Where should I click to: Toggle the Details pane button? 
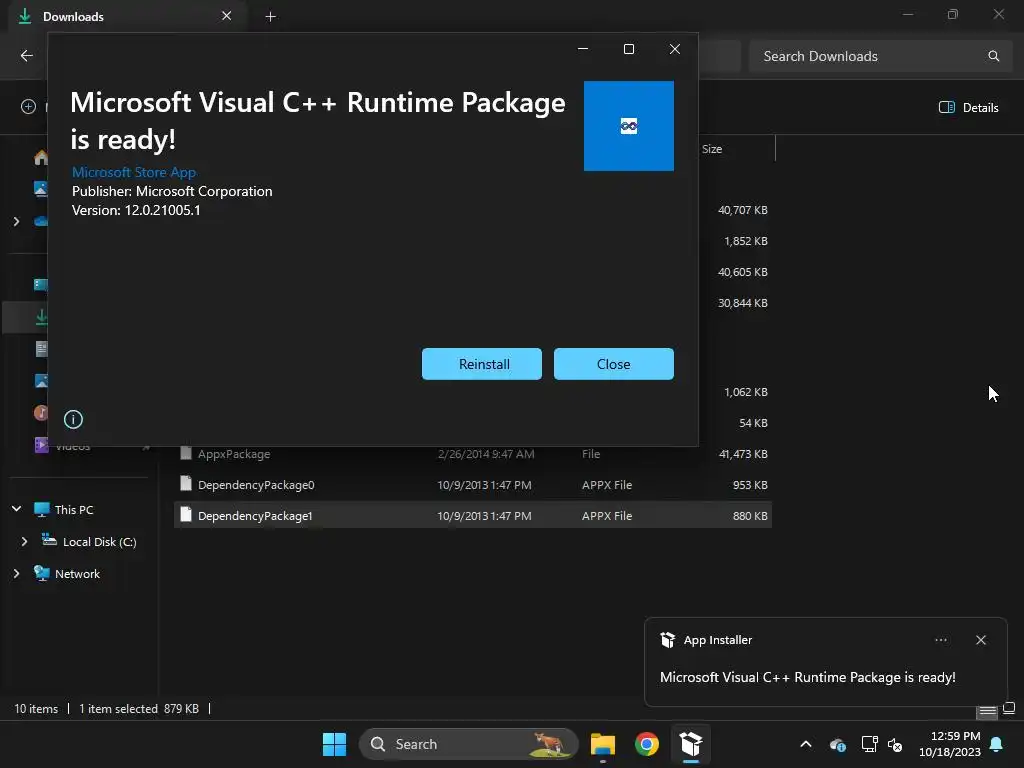coord(968,107)
